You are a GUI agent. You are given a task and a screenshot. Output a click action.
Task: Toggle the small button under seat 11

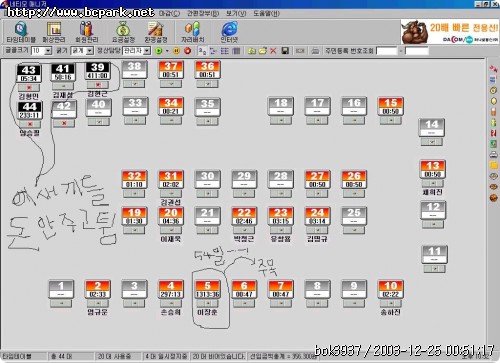434,269
